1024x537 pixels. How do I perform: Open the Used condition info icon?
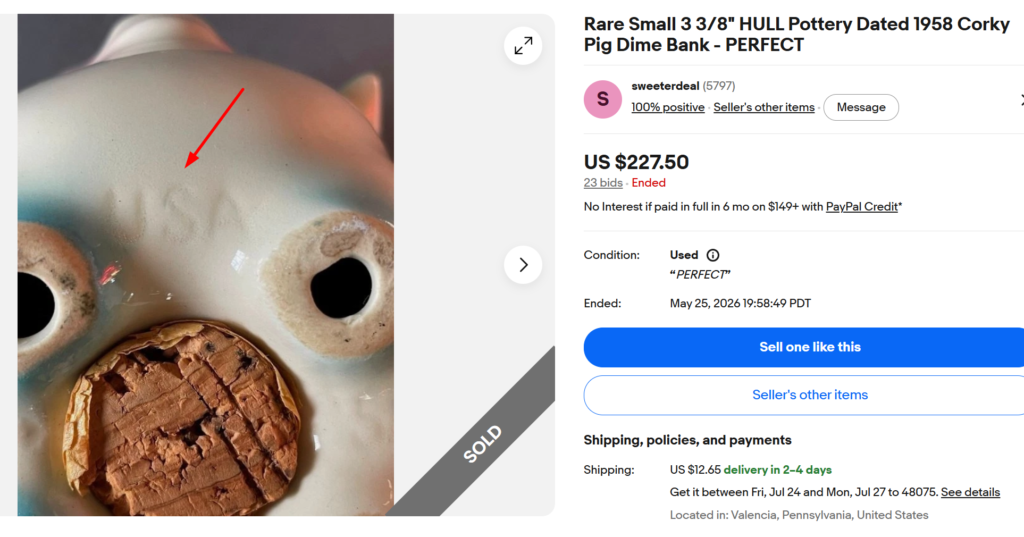pyautogui.click(x=712, y=255)
